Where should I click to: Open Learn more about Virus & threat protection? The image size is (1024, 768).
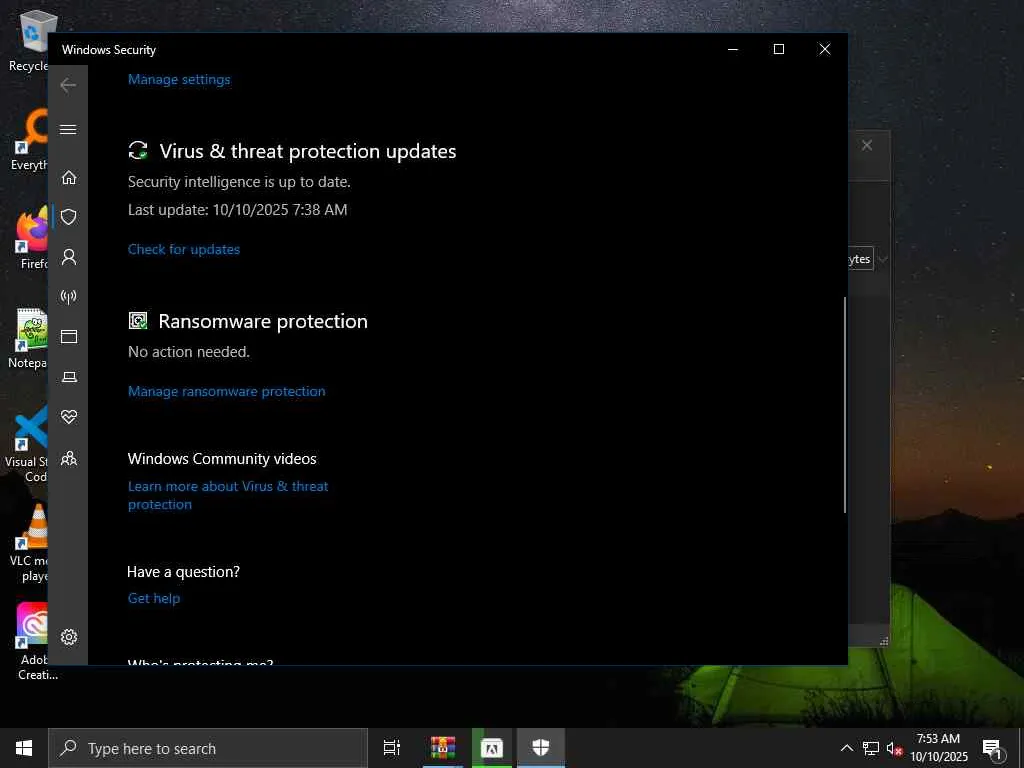(x=228, y=495)
